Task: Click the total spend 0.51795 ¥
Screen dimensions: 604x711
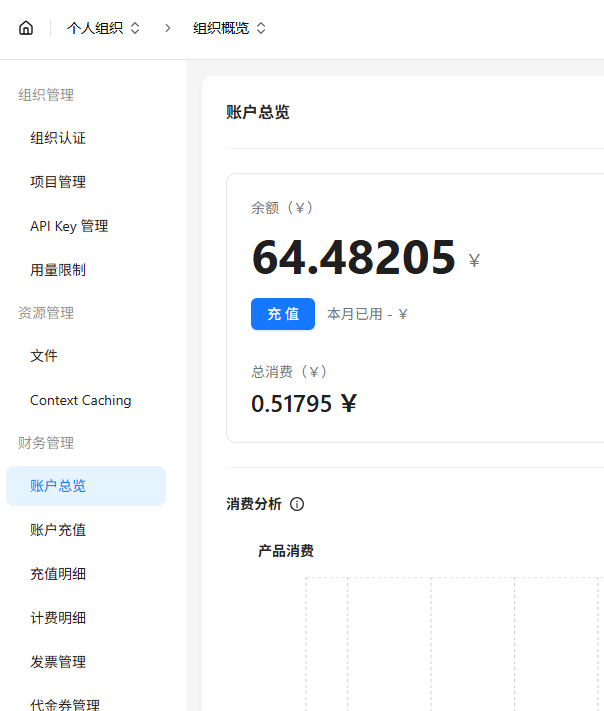Action: 304,404
